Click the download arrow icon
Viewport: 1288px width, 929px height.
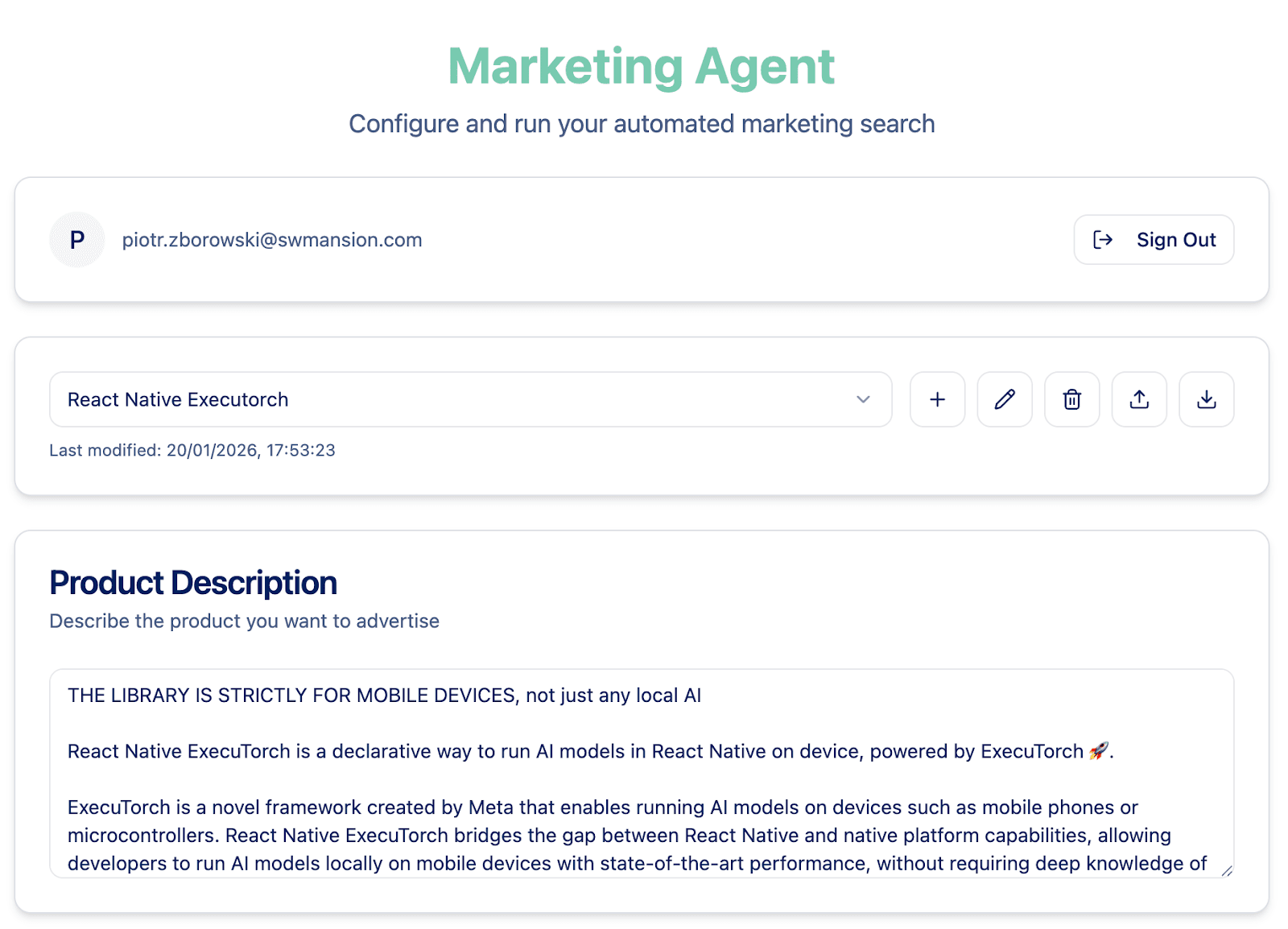click(x=1206, y=399)
